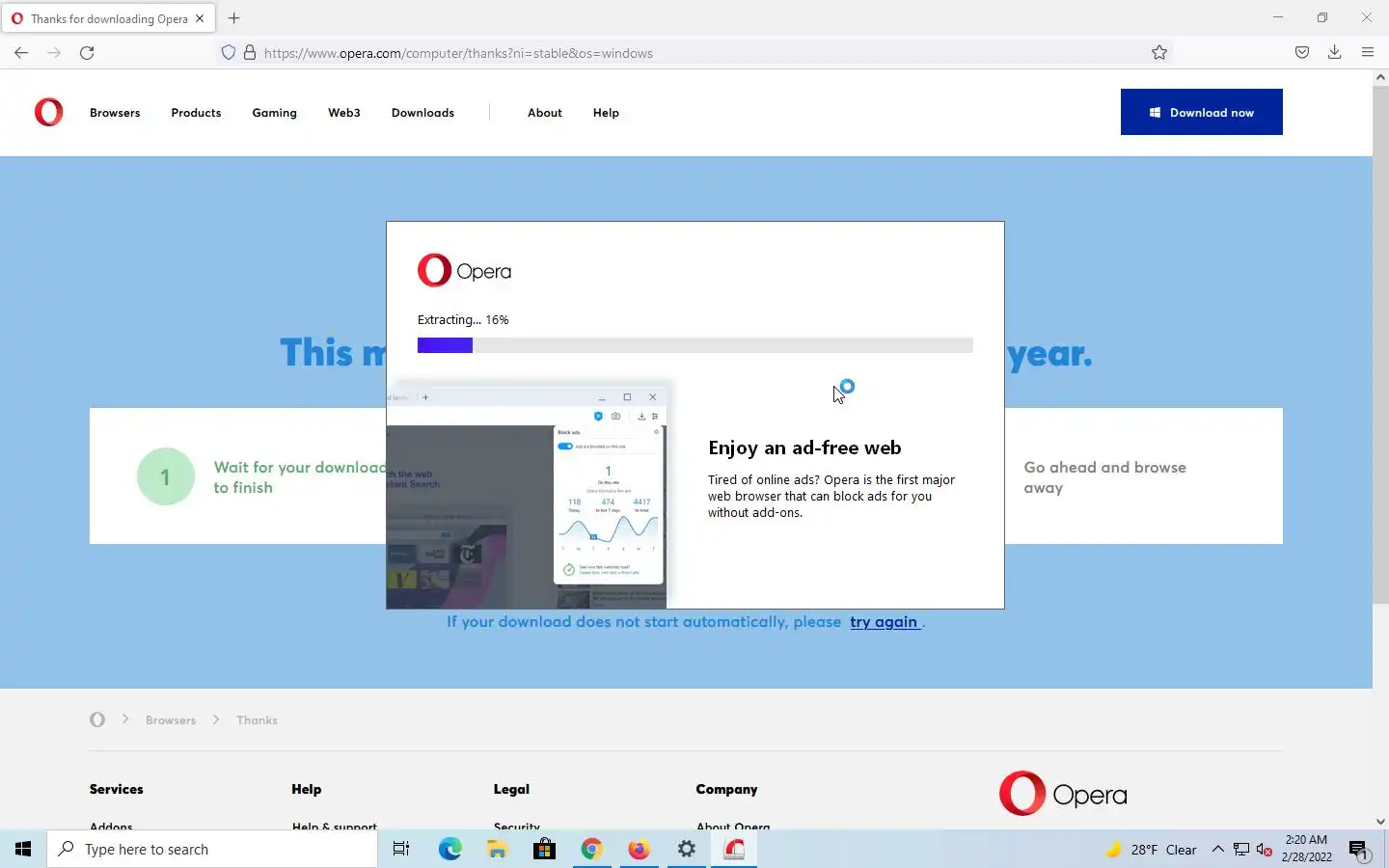This screenshot has height=868, width=1389.
Task: Open the clock and date flyout
Action: 1307,849
